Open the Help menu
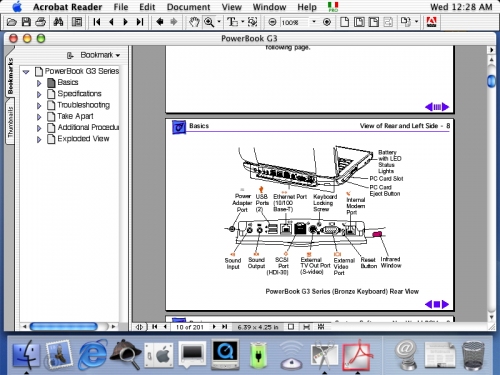The image size is (500, 375). coord(307,7)
